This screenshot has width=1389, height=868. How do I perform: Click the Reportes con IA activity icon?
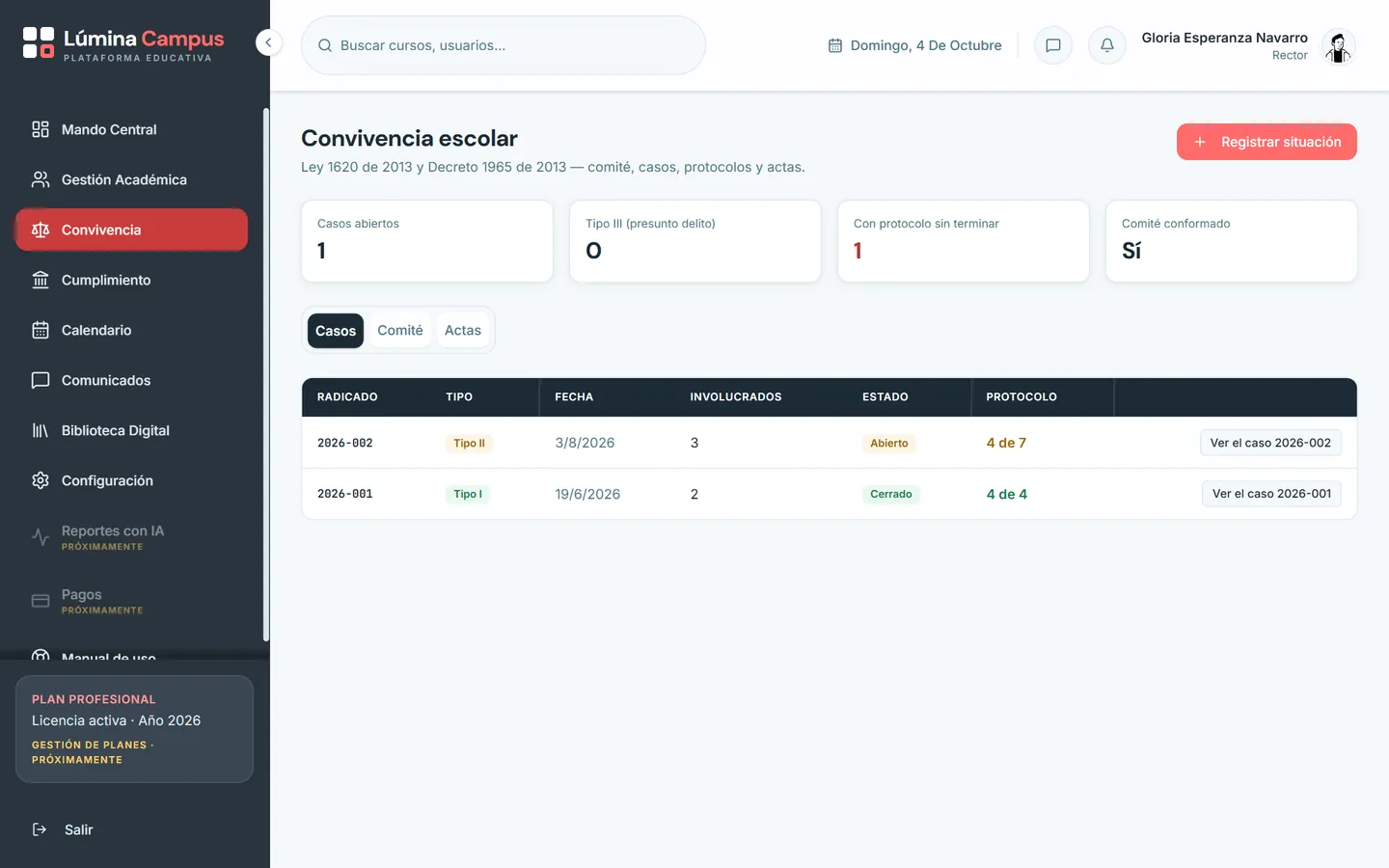tap(41, 537)
